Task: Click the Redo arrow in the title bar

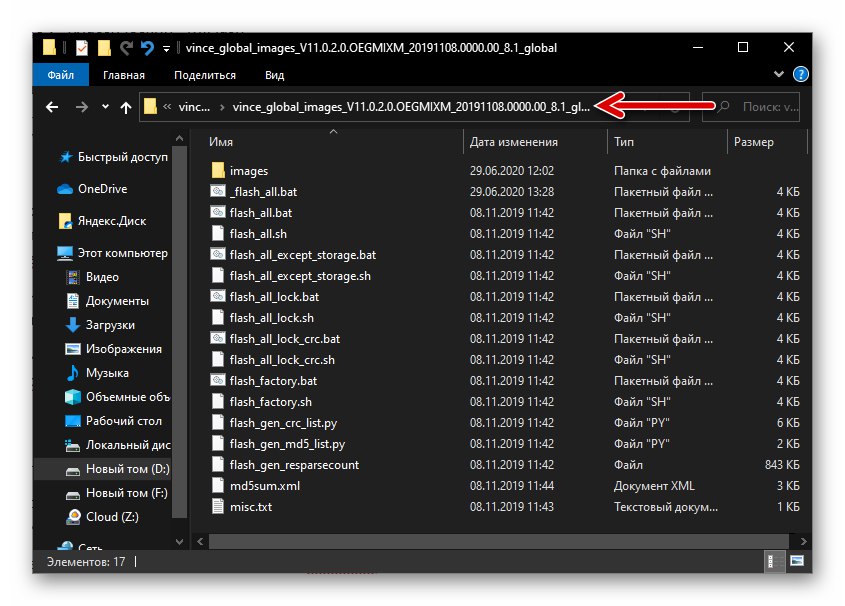Action: 127,47
